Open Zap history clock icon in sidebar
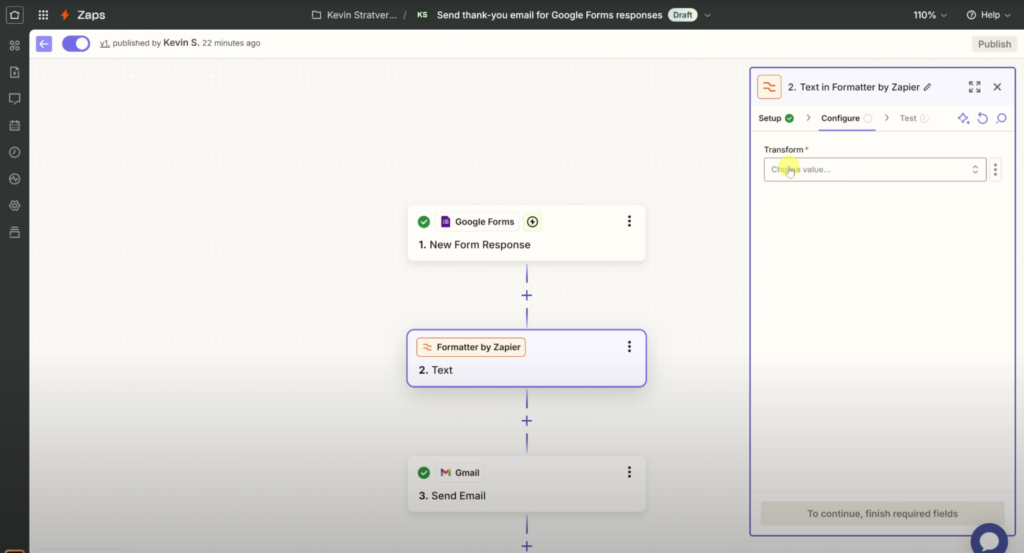Image resolution: width=1024 pixels, height=553 pixels. click(x=14, y=152)
